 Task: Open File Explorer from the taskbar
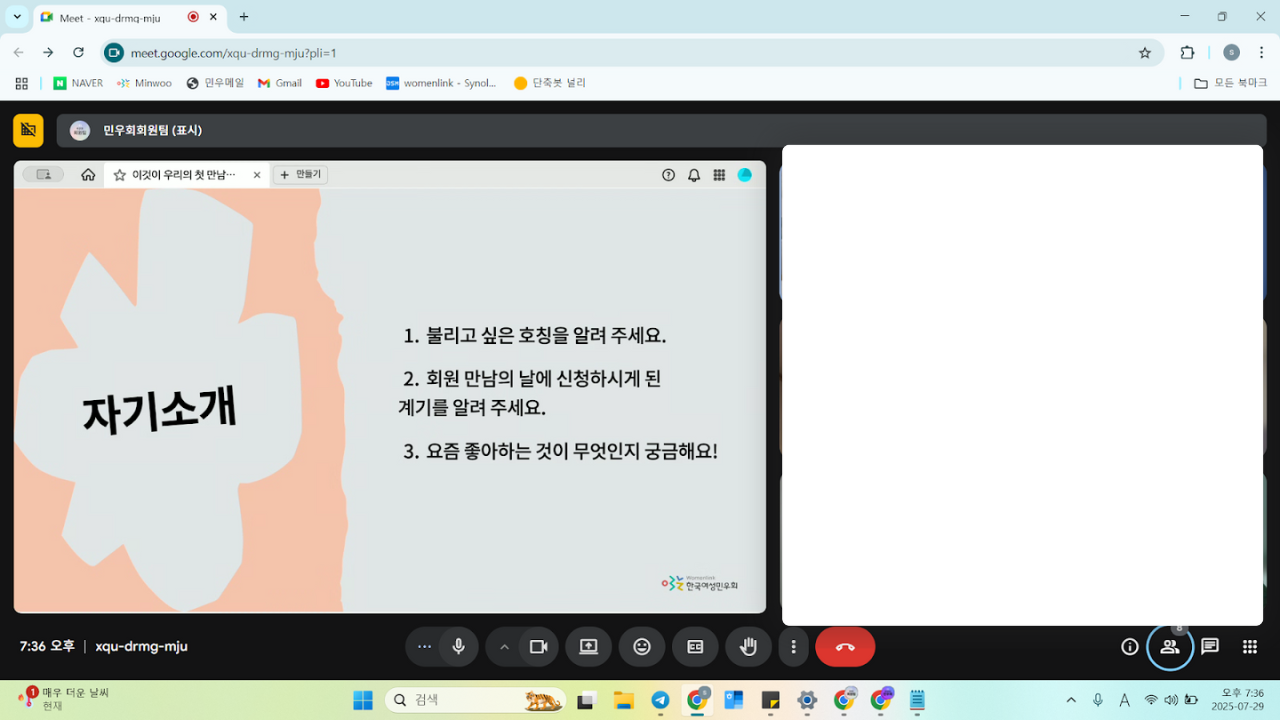(624, 700)
